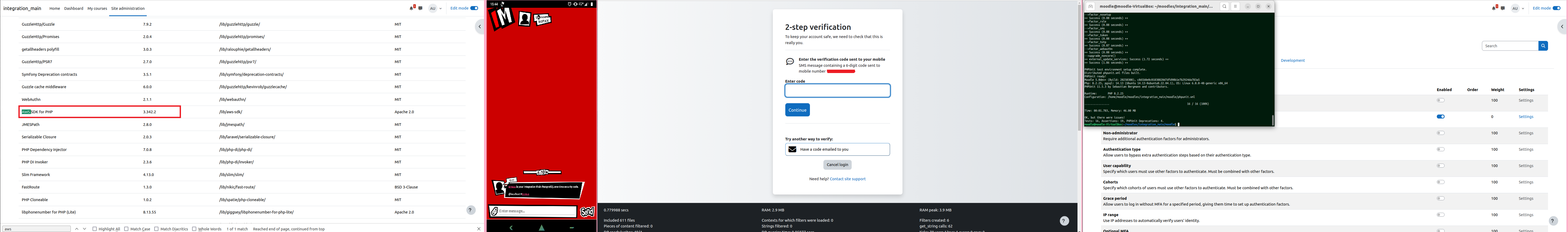Image resolution: width=1568 pixels, height=232 pixels.
Task: Open Settings link for Cohorts factor
Action: [x=1526, y=182]
